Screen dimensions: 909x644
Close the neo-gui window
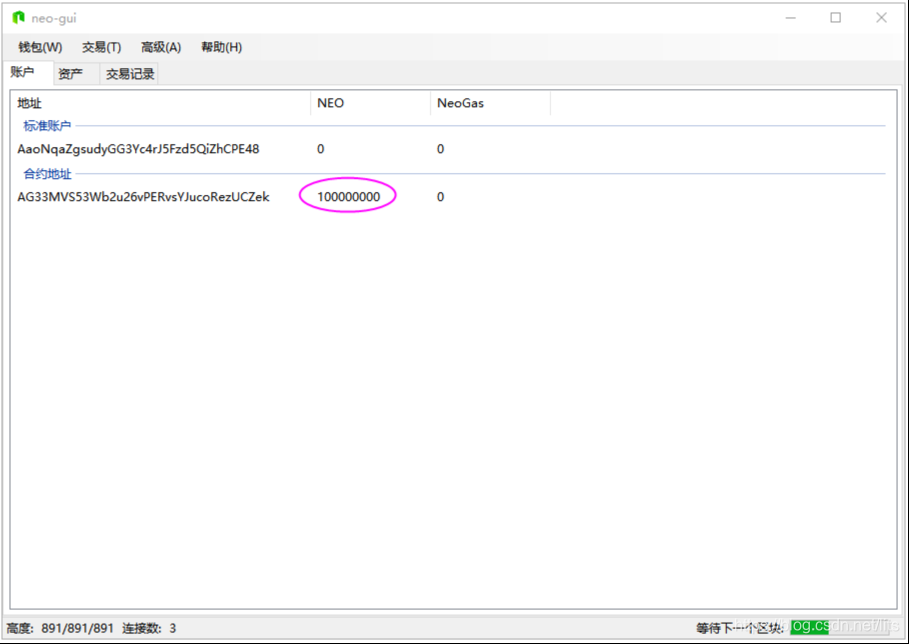tap(881, 18)
